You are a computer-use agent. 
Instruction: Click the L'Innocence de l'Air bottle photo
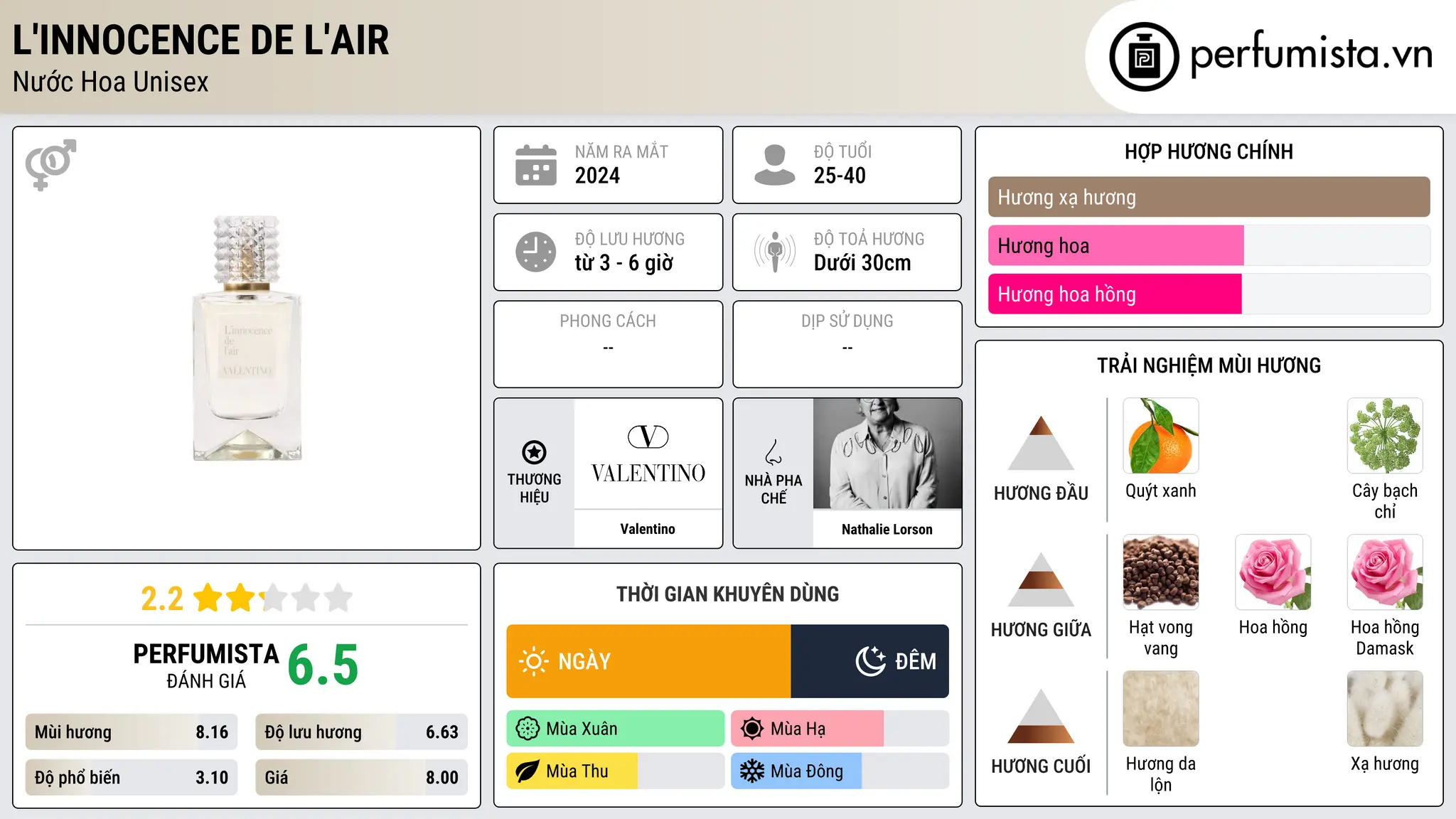(247, 338)
